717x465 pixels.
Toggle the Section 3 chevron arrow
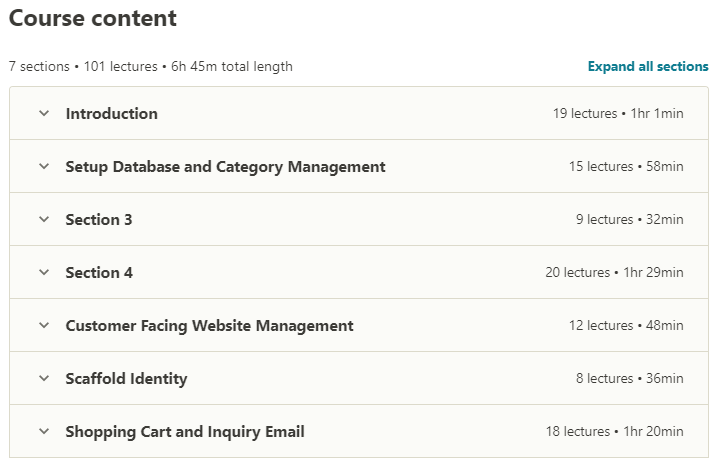click(44, 219)
